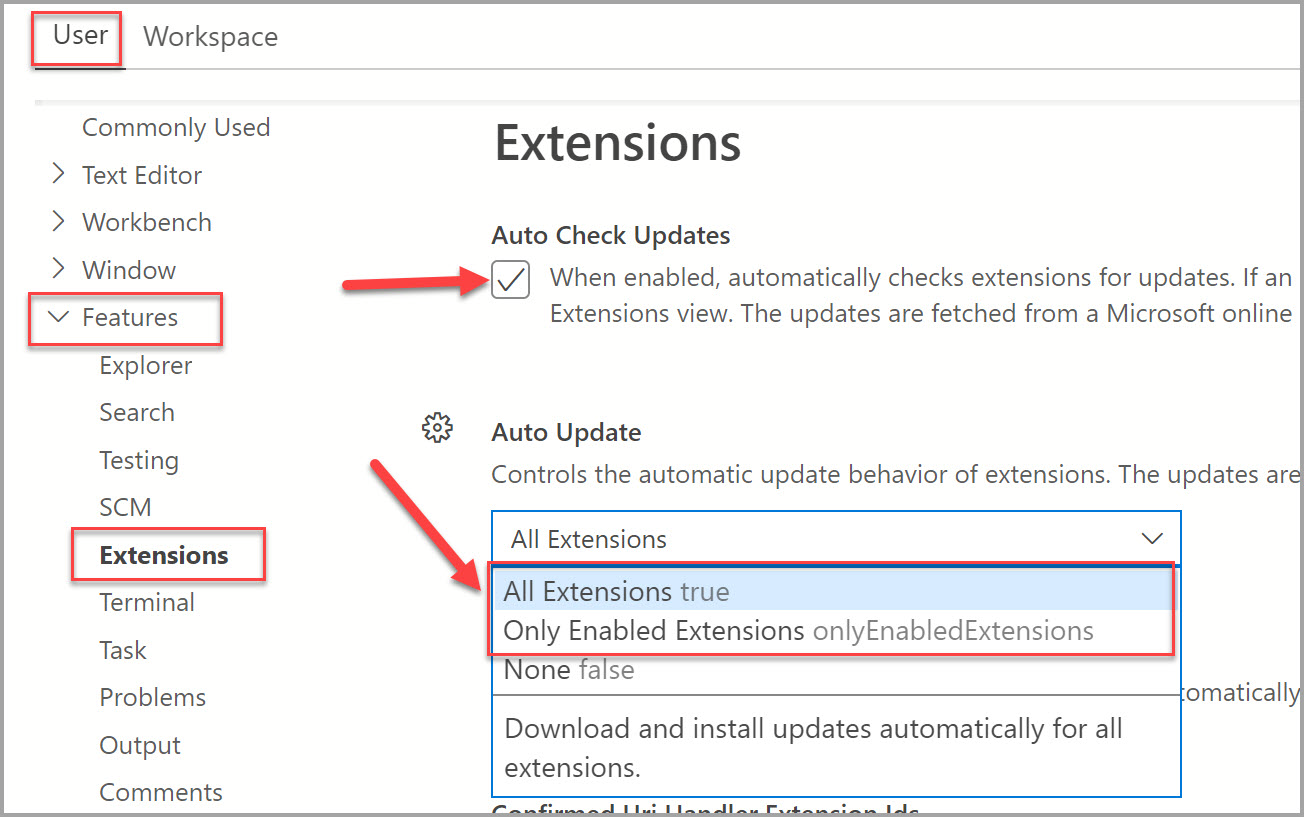Open the Search settings entry
The width and height of the screenshot is (1304, 817).
(137, 413)
